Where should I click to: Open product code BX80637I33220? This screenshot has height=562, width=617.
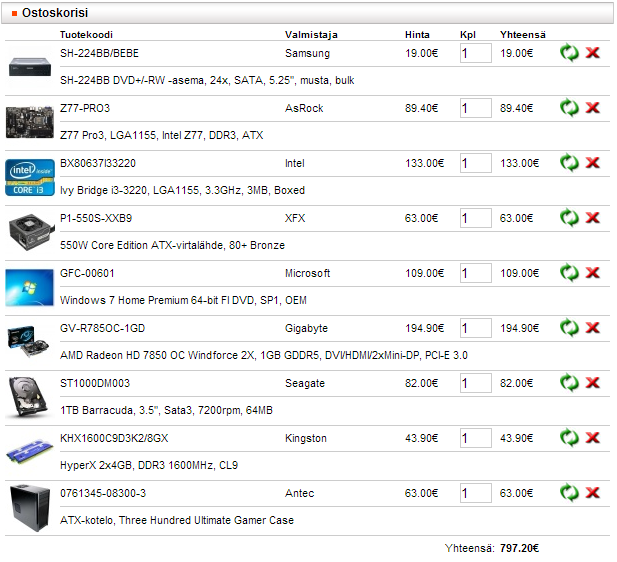[x=98, y=163]
